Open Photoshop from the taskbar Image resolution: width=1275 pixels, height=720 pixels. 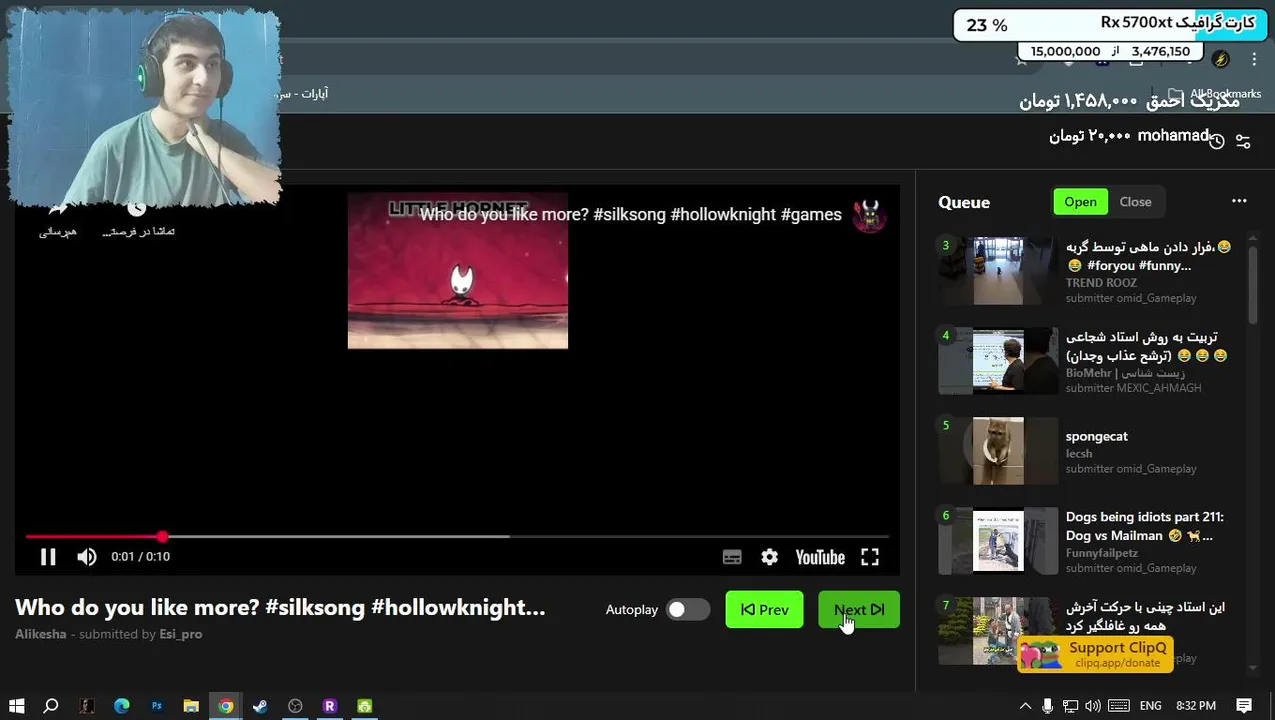coord(156,706)
